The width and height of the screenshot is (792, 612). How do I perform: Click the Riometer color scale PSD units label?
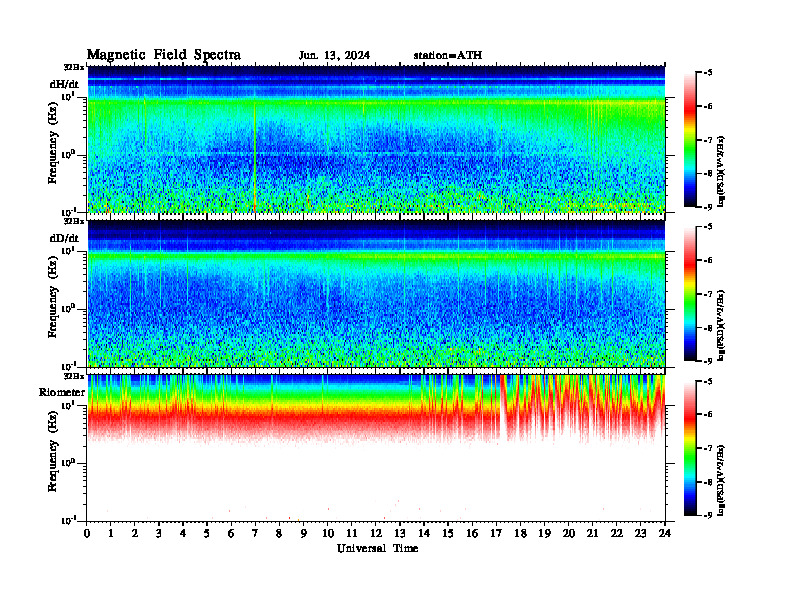723,480
